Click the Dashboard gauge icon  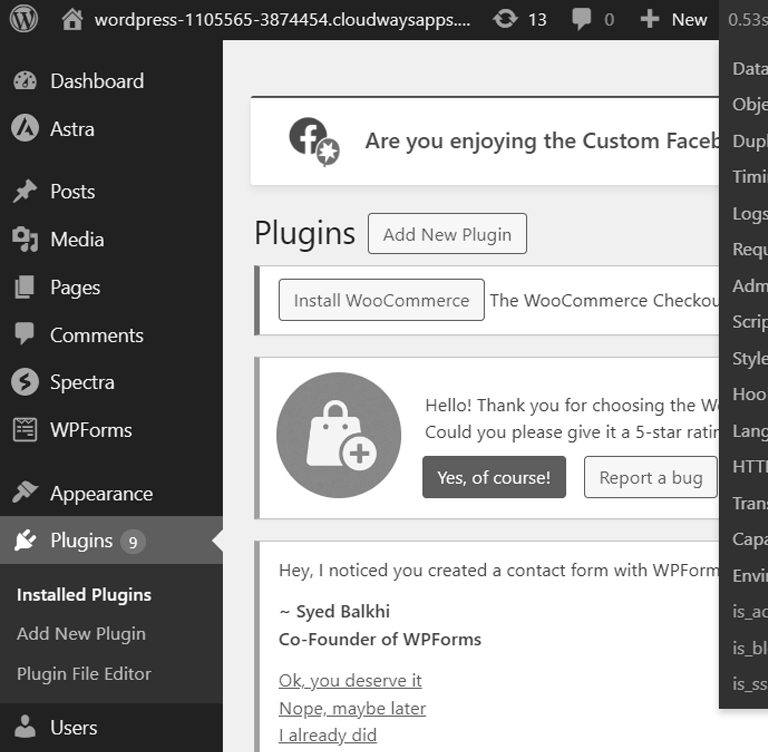coord(25,81)
